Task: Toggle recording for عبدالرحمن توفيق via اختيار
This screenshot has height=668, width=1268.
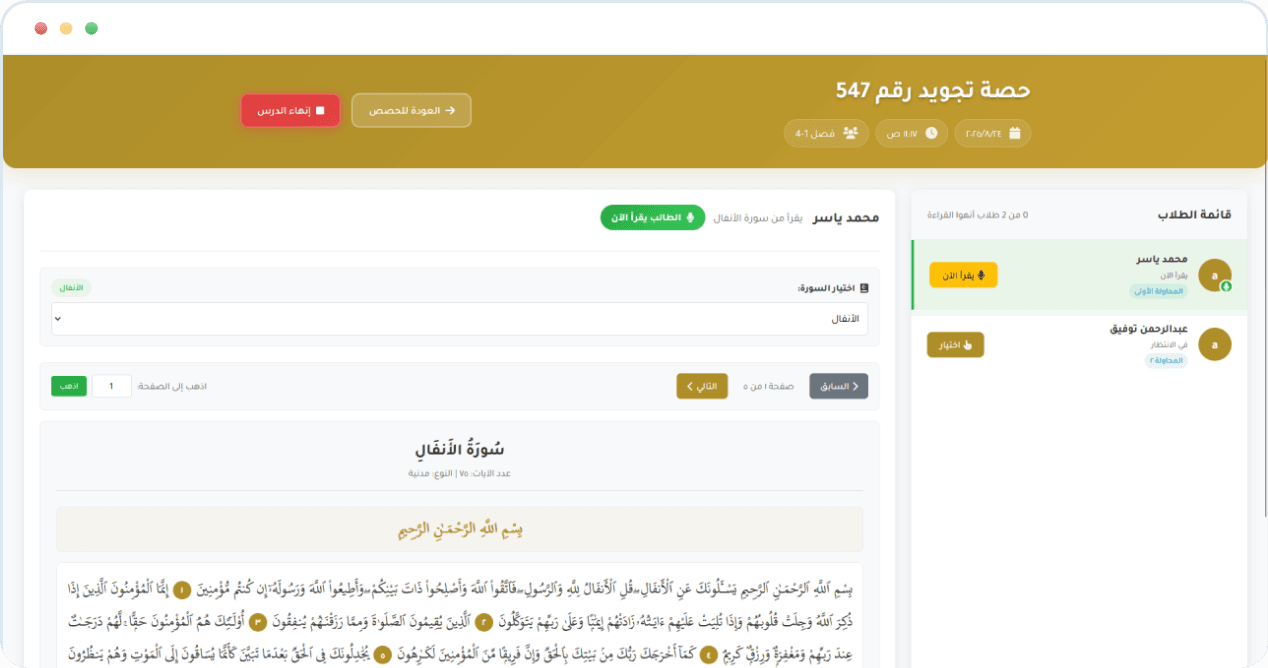Action: click(955, 344)
